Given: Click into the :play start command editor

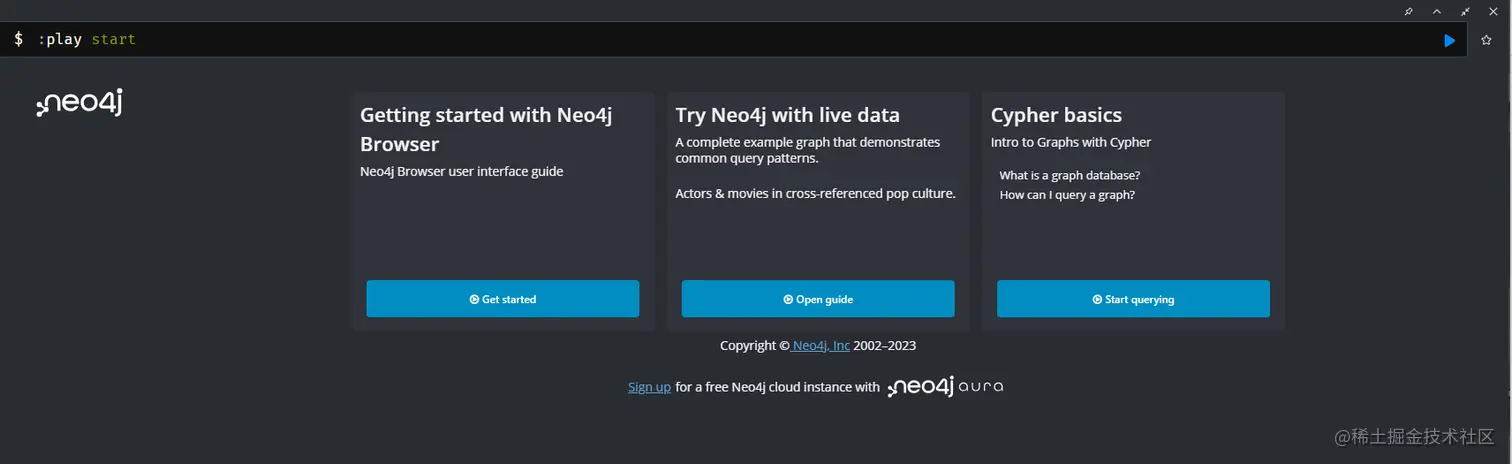Looking at the screenshot, I should click(700, 40).
